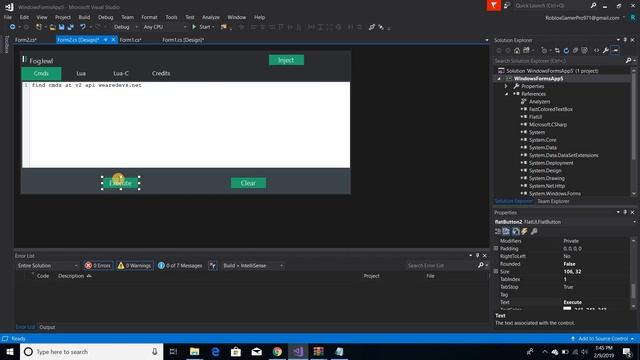Start debugging with the green Start button

click(203, 27)
